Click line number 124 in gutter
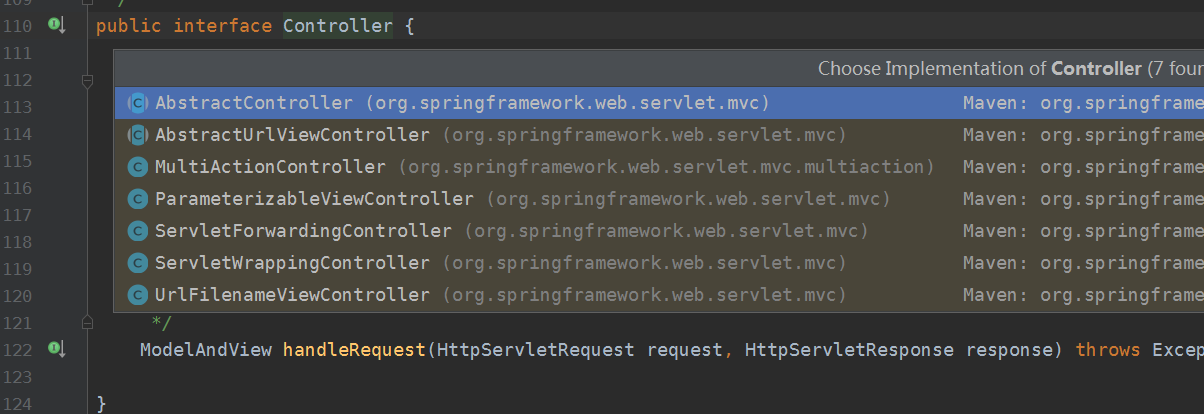 coord(19,404)
